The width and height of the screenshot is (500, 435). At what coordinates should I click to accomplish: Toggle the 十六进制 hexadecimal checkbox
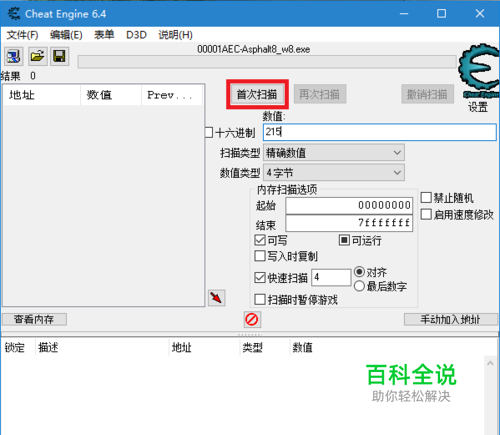click(209, 132)
